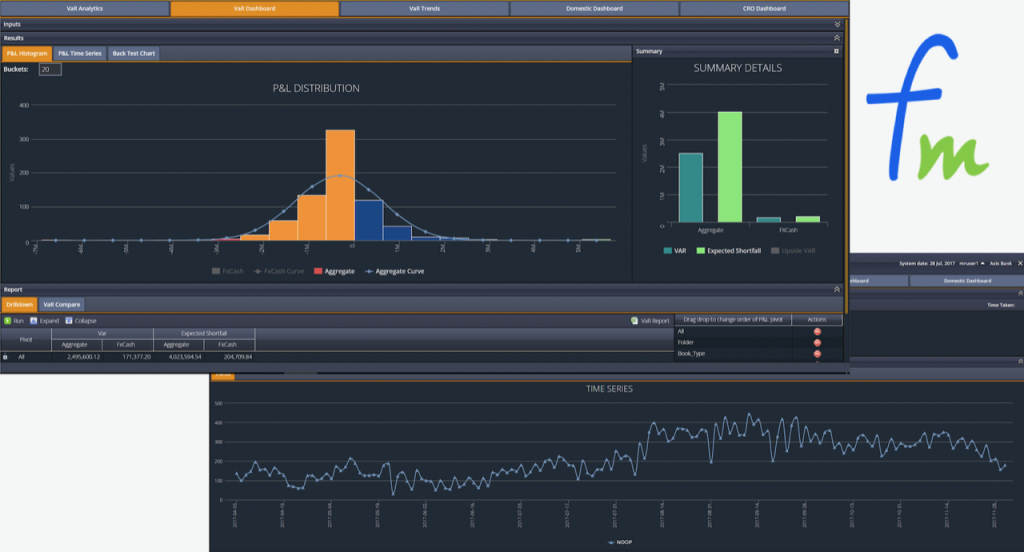Maximize the Summary panel icon
The height and width of the screenshot is (552, 1024).
pyautogui.click(x=837, y=51)
